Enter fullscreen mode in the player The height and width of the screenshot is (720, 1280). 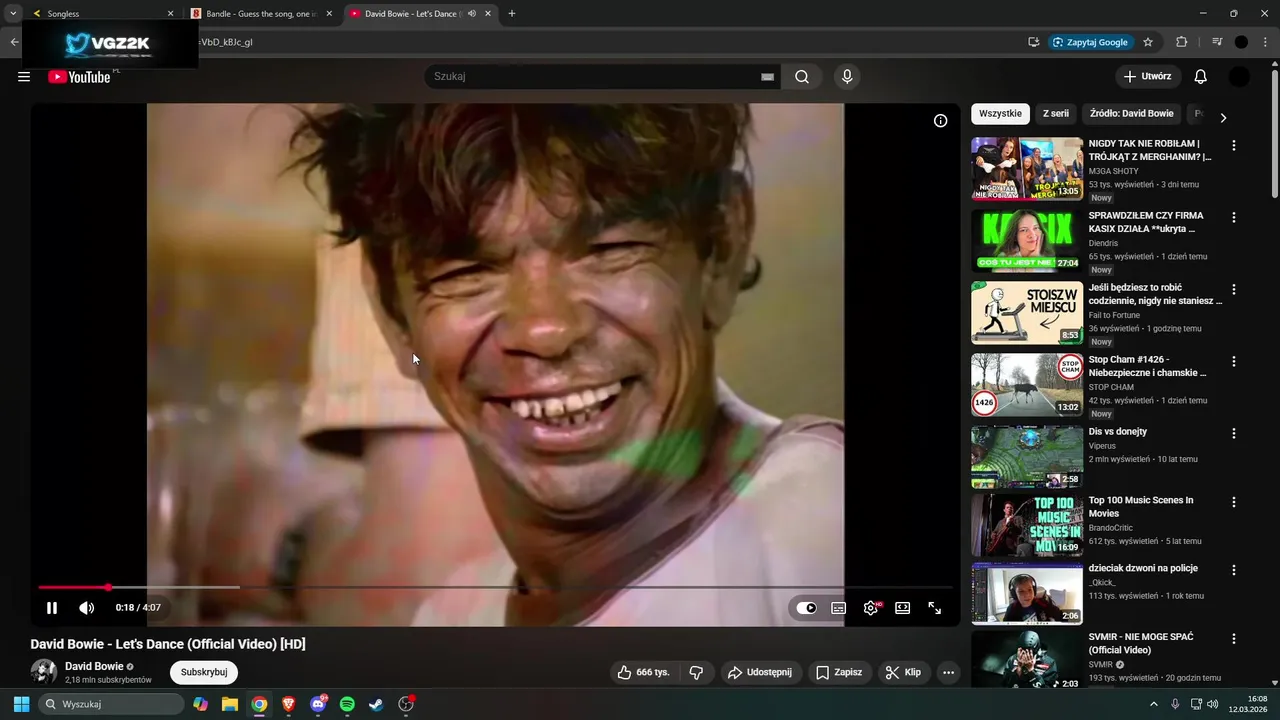pos(934,608)
